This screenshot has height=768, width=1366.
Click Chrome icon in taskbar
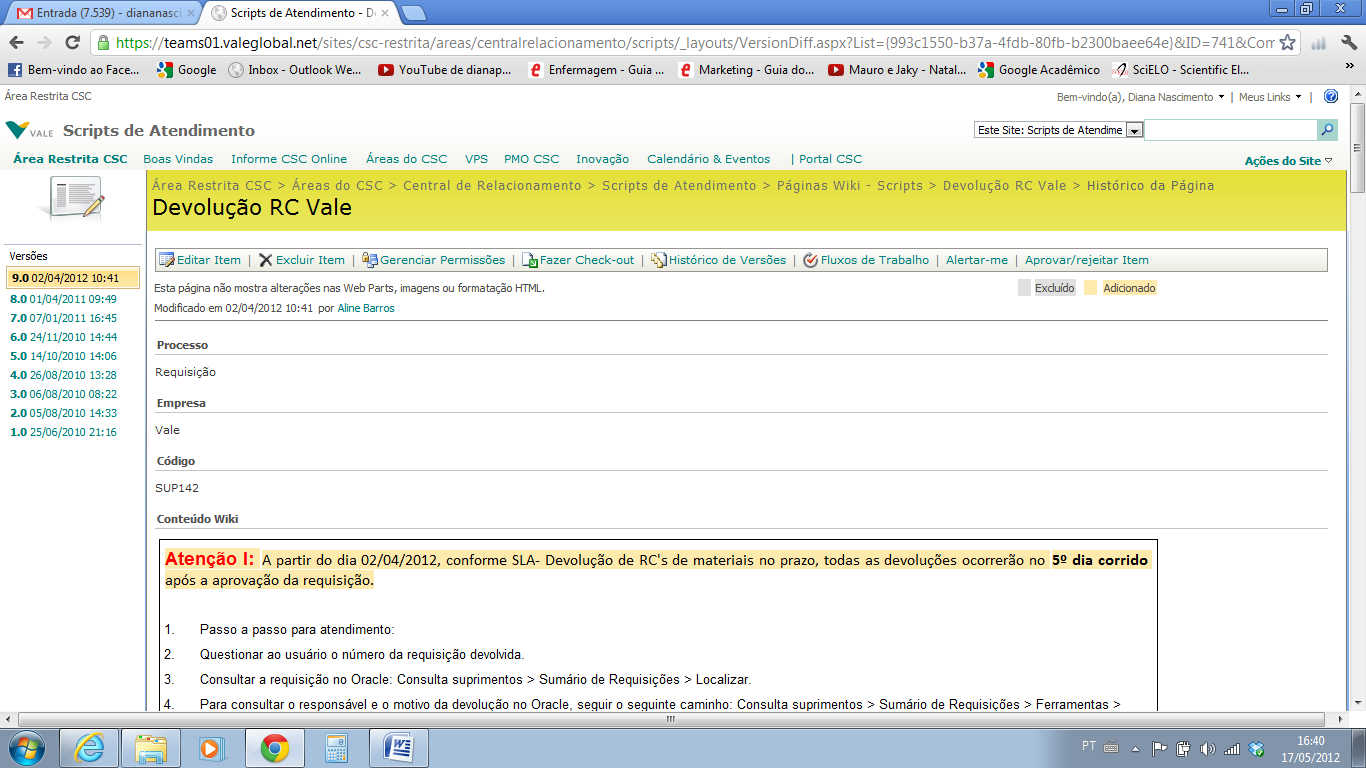pyautogui.click(x=275, y=747)
